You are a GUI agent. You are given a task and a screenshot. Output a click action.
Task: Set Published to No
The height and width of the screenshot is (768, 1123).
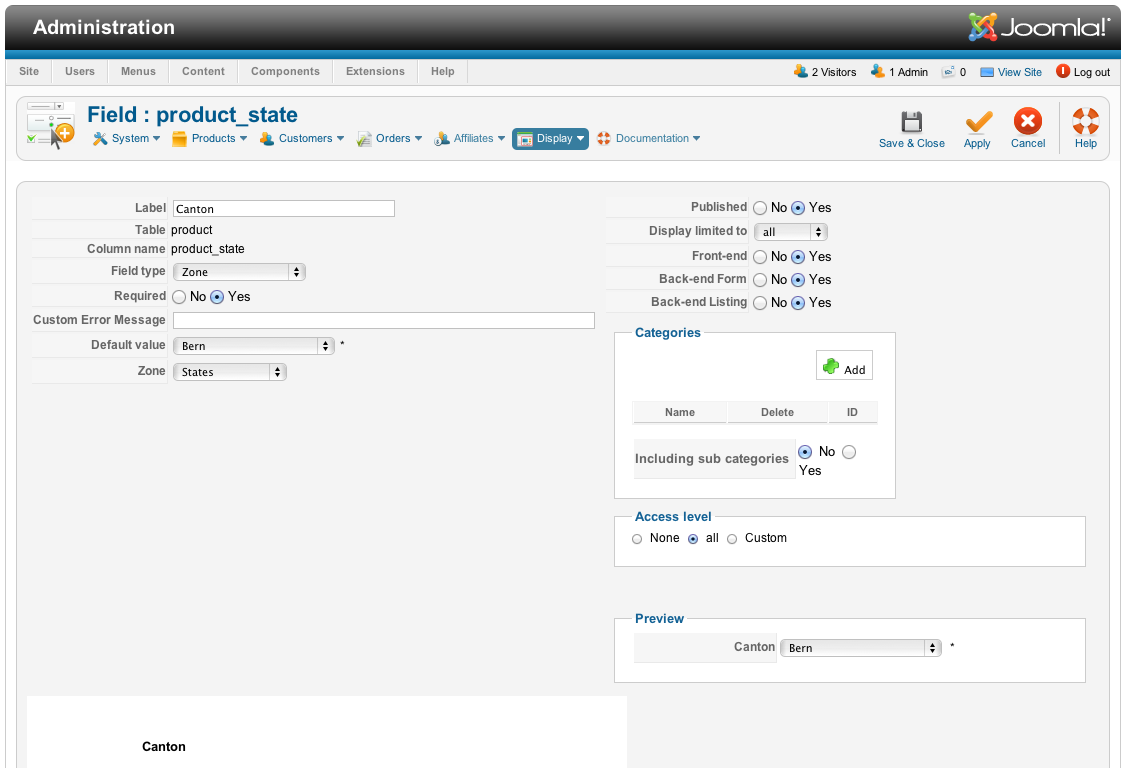click(760, 208)
